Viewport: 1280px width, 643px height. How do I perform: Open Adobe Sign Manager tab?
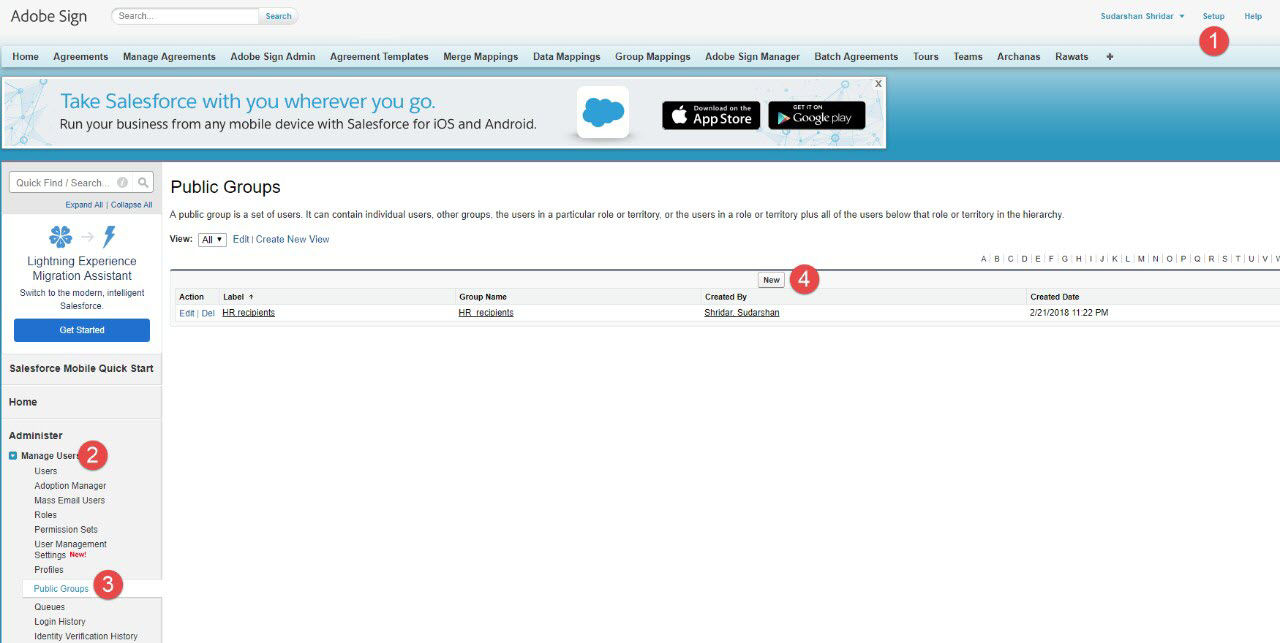[752, 57]
